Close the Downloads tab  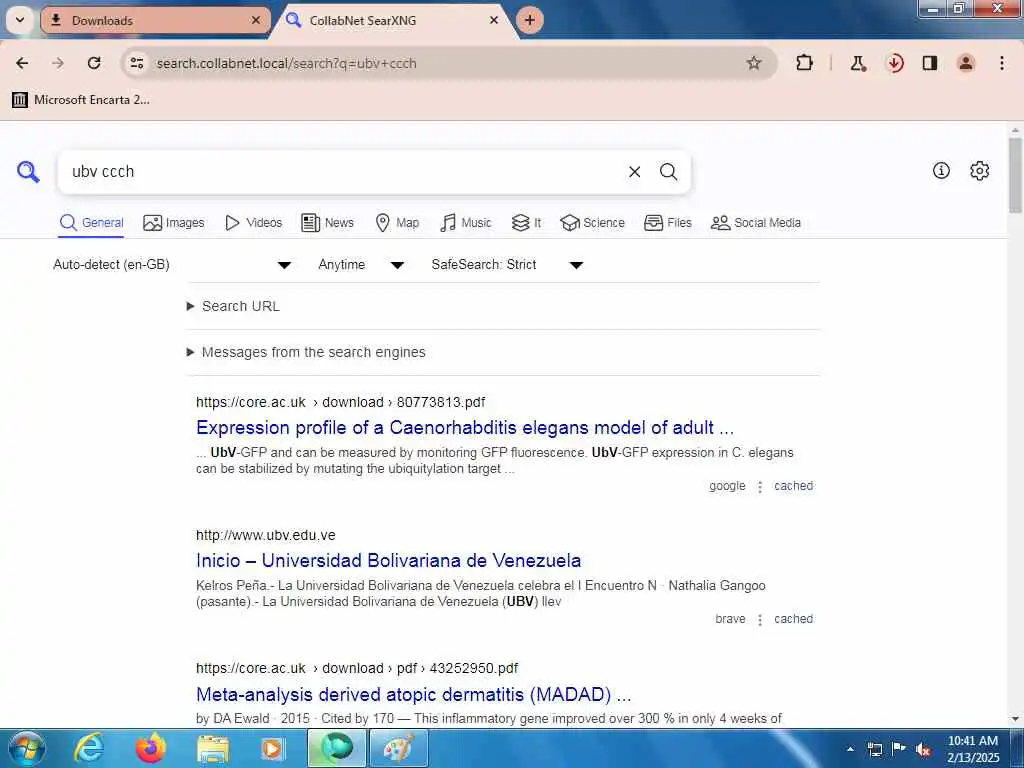(x=256, y=20)
